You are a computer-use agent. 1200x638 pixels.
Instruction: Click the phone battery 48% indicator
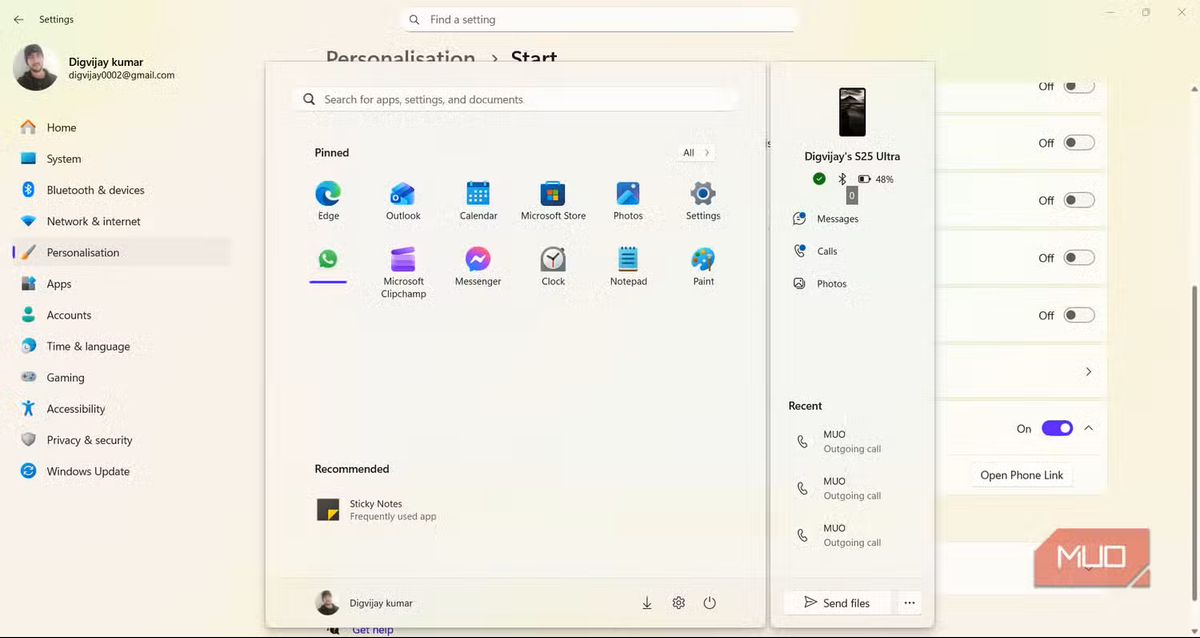tap(876, 179)
